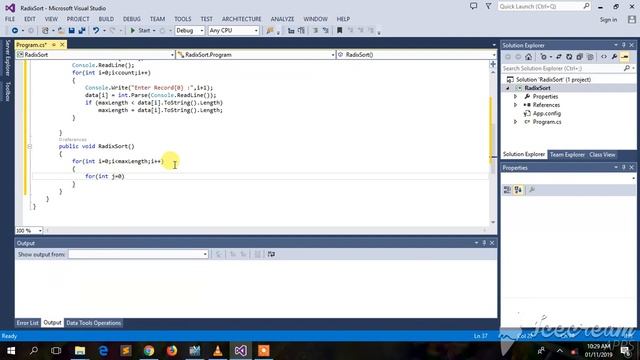Screen dimensions: 640x360
Task: Open Google Chrome from the taskbar
Action: tap(149, 351)
